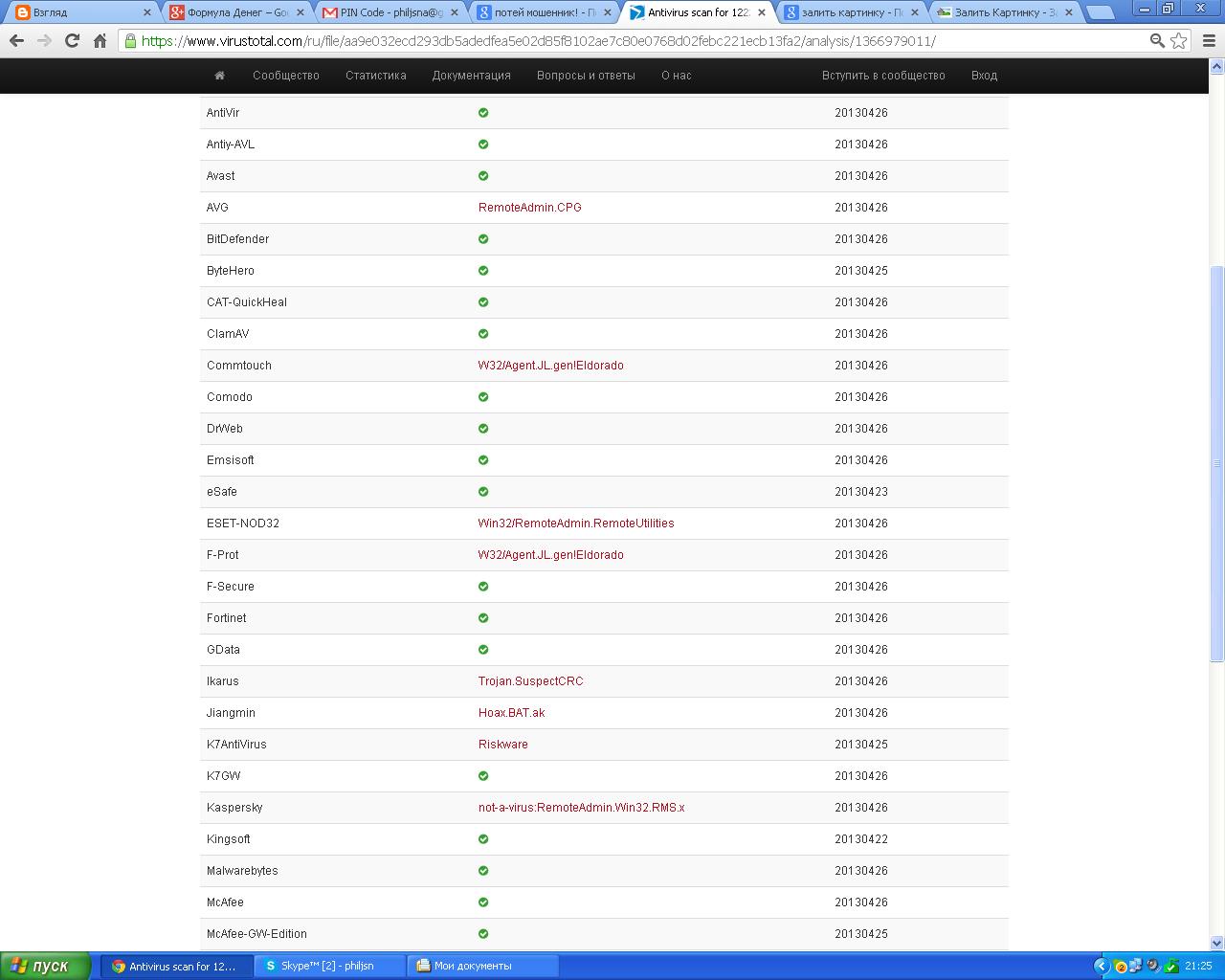Screen dimensions: 1225x980
Task: Switch to the потей мошенник tab
Action: coord(541,12)
